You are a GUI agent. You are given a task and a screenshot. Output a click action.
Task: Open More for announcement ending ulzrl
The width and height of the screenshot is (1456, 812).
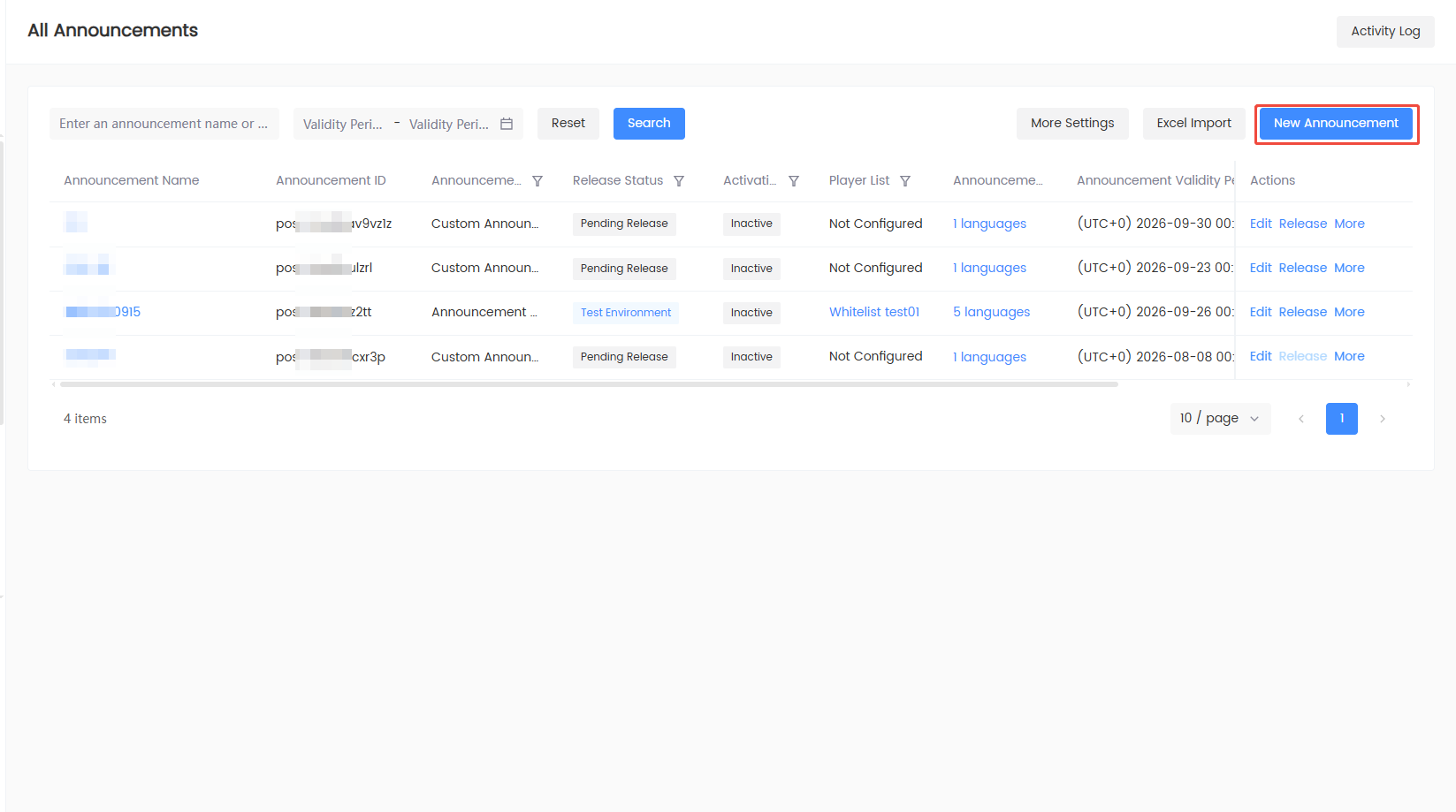[x=1349, y=268]
